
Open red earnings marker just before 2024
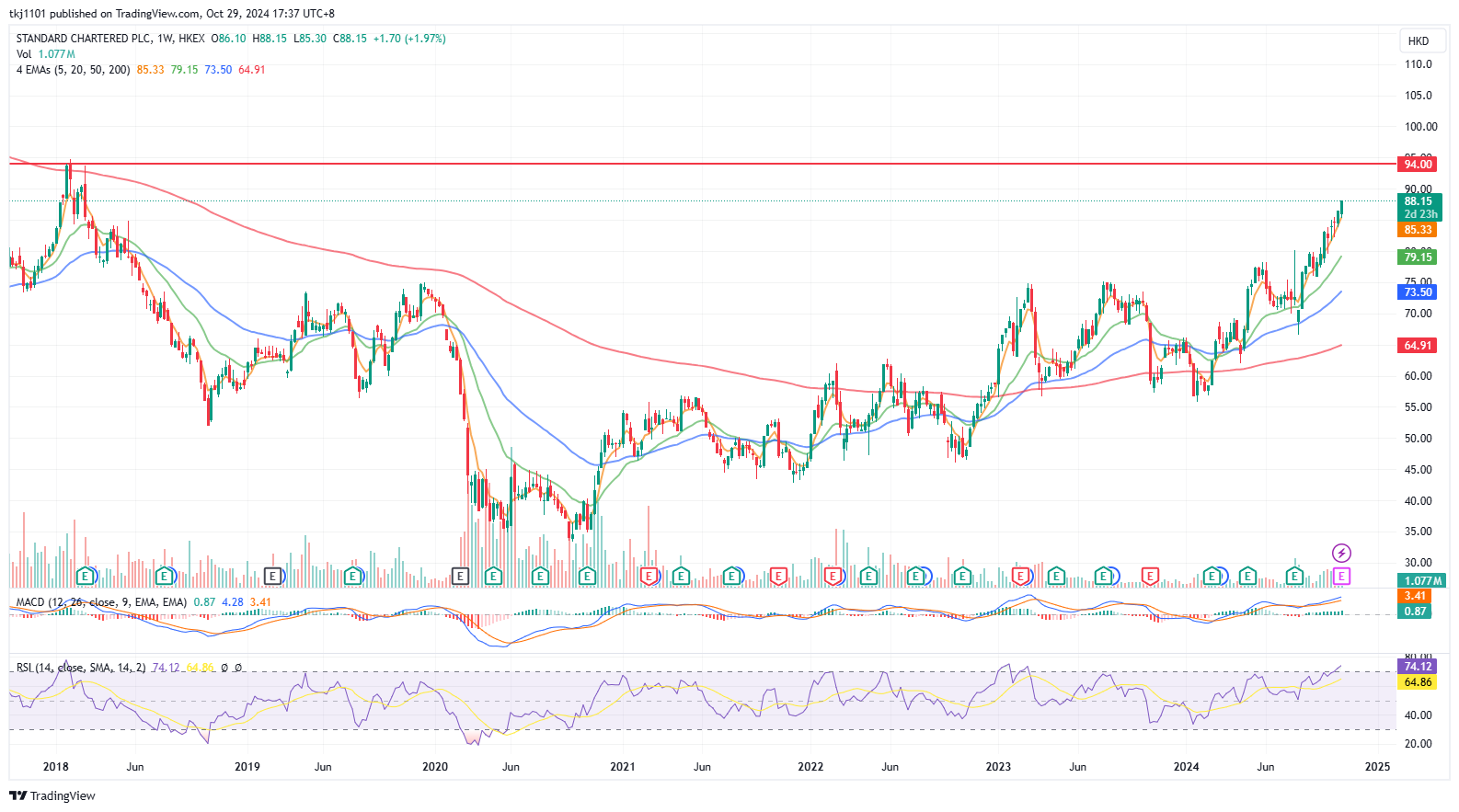coord(1150,577)
